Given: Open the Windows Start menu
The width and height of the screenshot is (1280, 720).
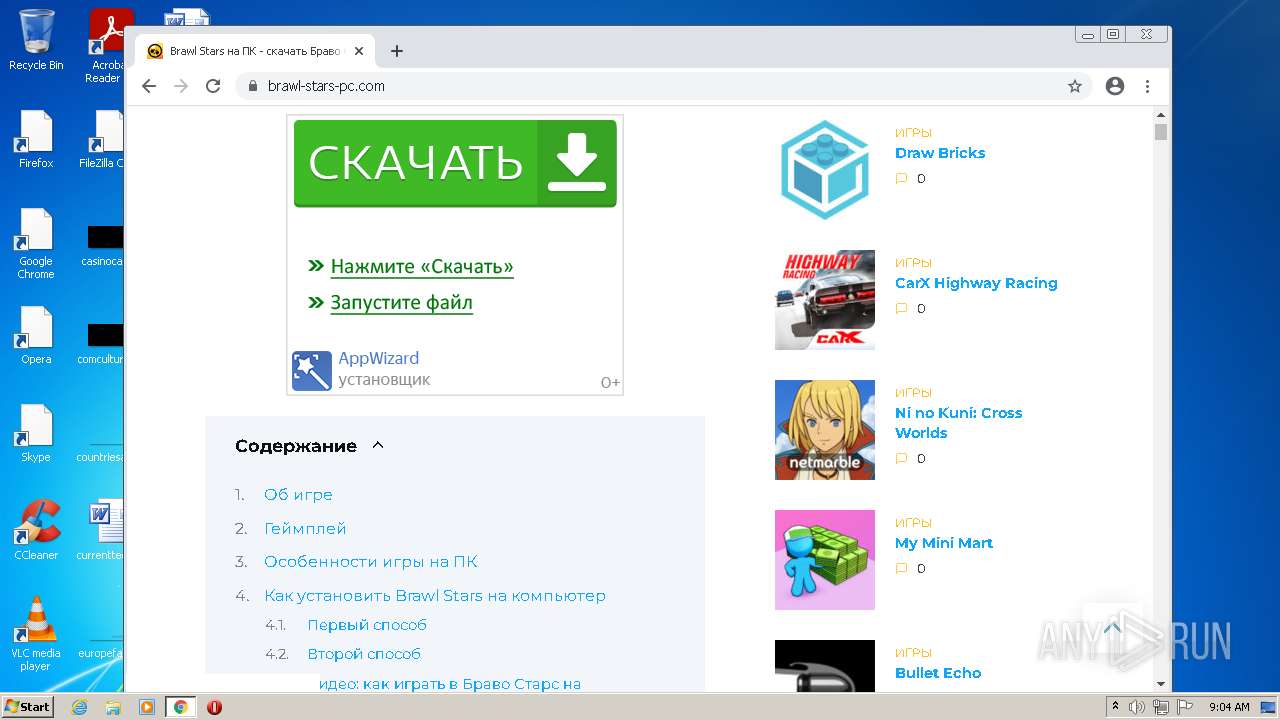Looking at the screenshot, I should 27,707.
